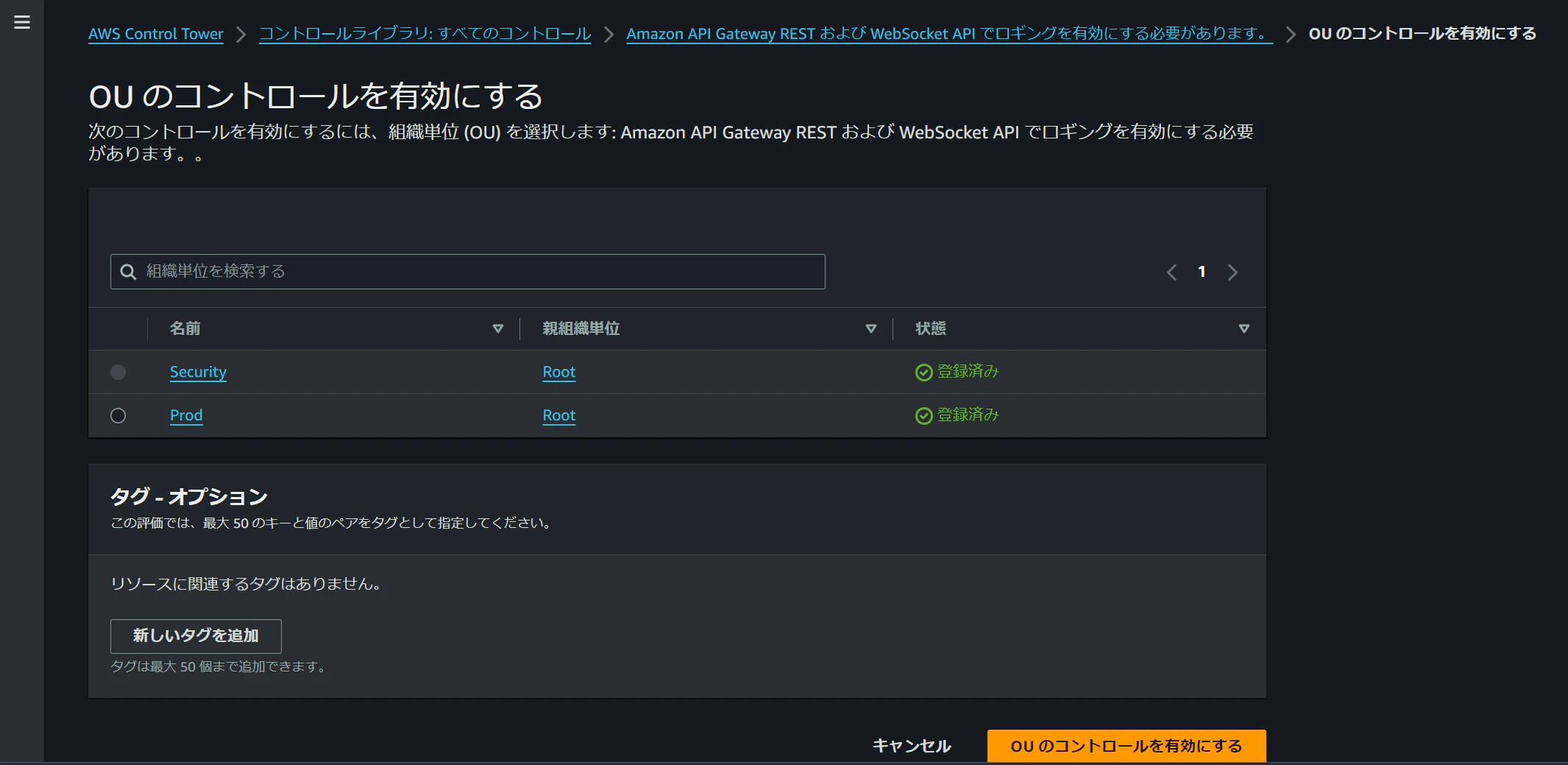Sort by 状態 column arrow
This screenshot has height=765, width=1568.
click(1244, 328)
